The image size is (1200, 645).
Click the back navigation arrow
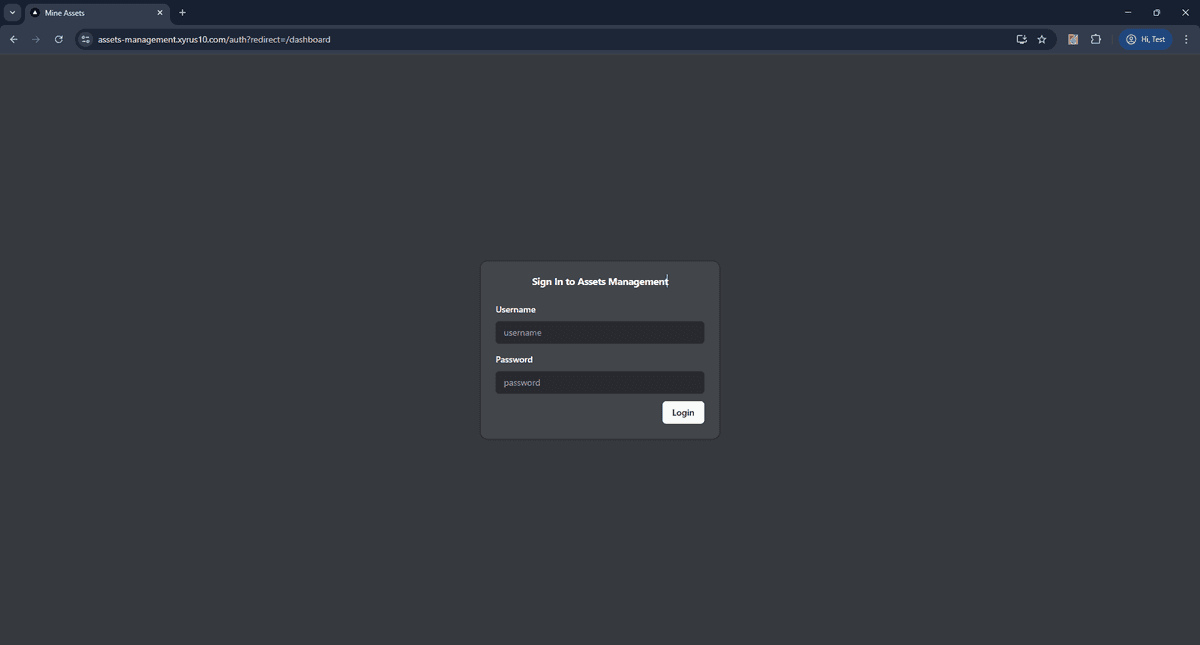click(13, 39)
